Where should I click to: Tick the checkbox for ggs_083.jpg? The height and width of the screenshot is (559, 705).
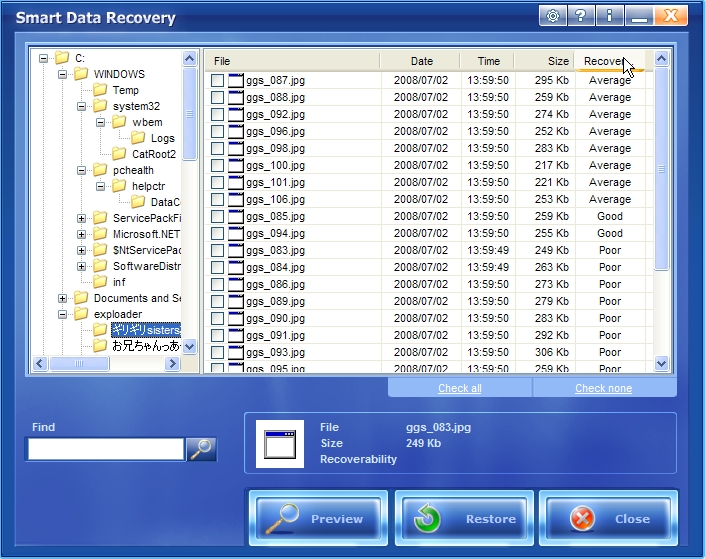click(x=217, y=250)
